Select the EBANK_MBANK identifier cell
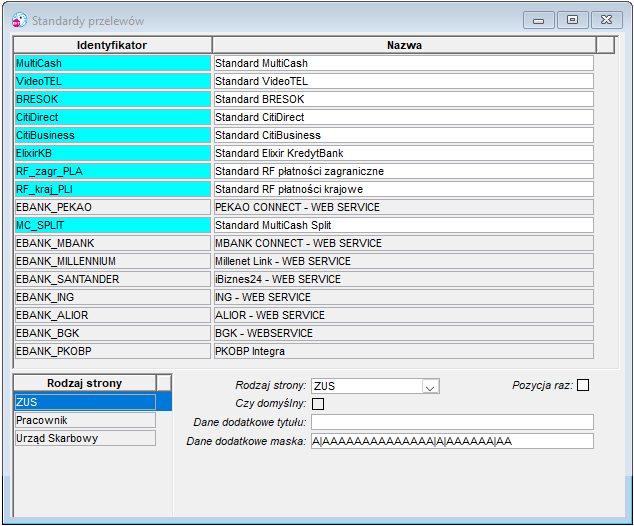 (x=113, y=243)
